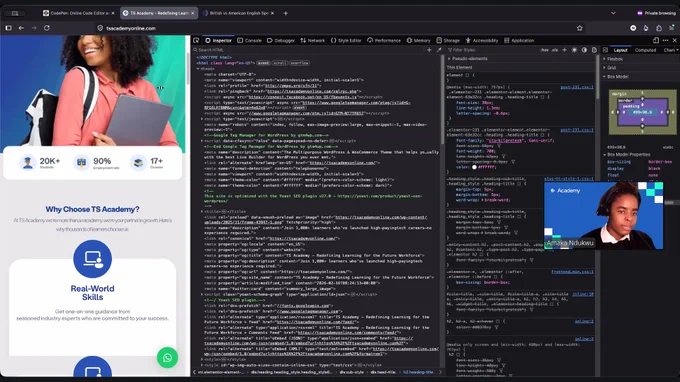Toggle the browser sidebar icon

pos(9,28)
